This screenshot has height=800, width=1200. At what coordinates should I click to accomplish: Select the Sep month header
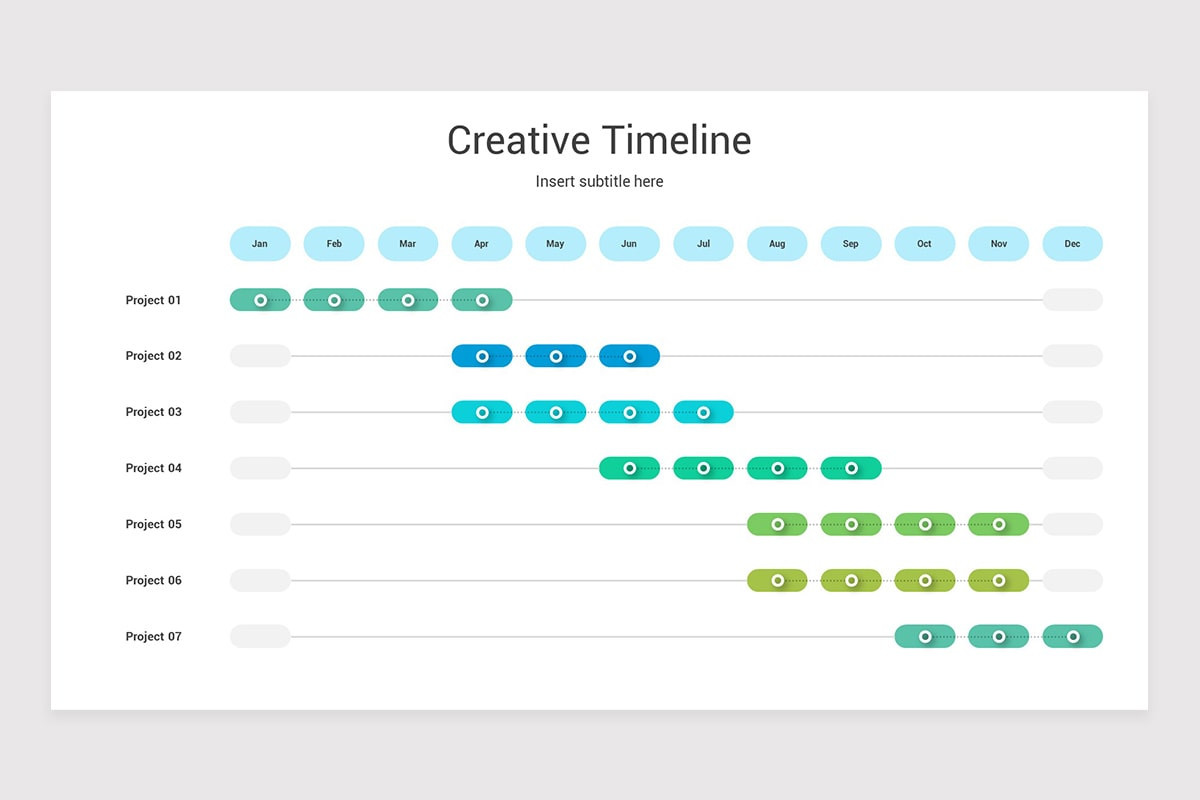tap(851, 244)
